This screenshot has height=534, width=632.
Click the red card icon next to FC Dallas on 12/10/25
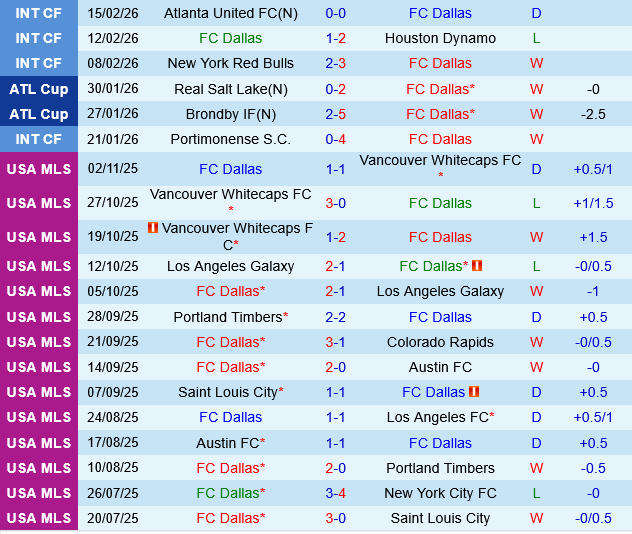click(x=477, y=266)
